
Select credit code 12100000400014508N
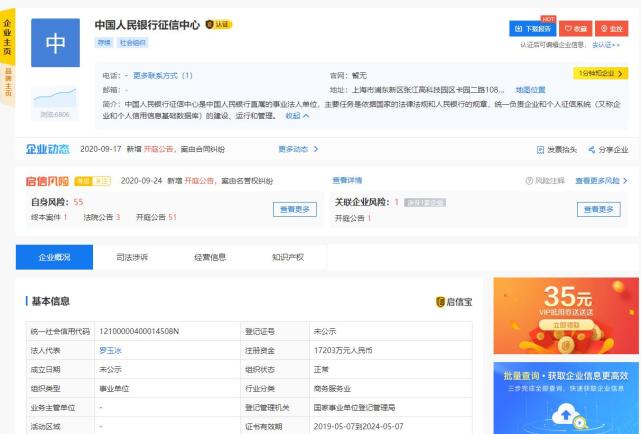pyautogui.click(x=139, y=331)
